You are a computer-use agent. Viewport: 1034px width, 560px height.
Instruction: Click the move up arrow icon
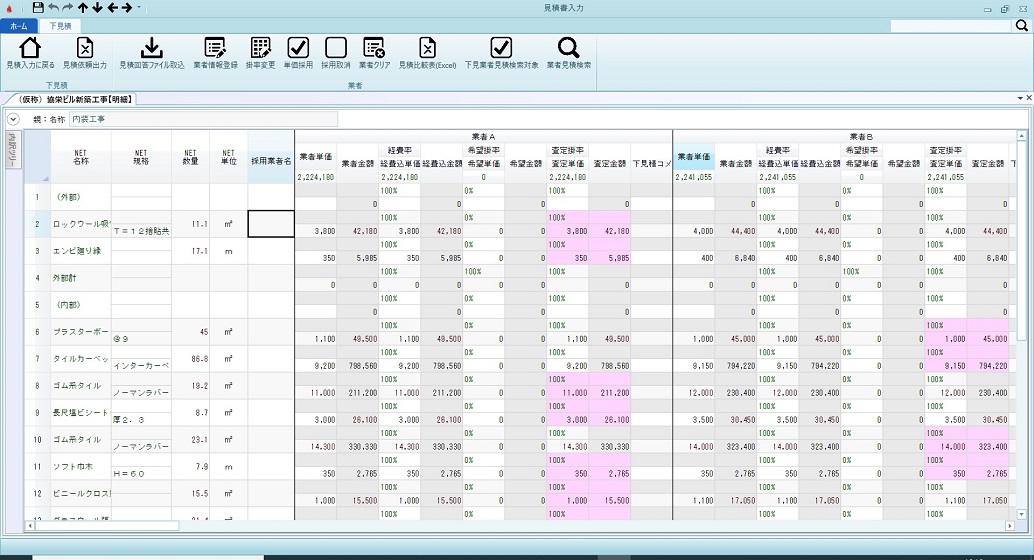(x=82, y=8)
